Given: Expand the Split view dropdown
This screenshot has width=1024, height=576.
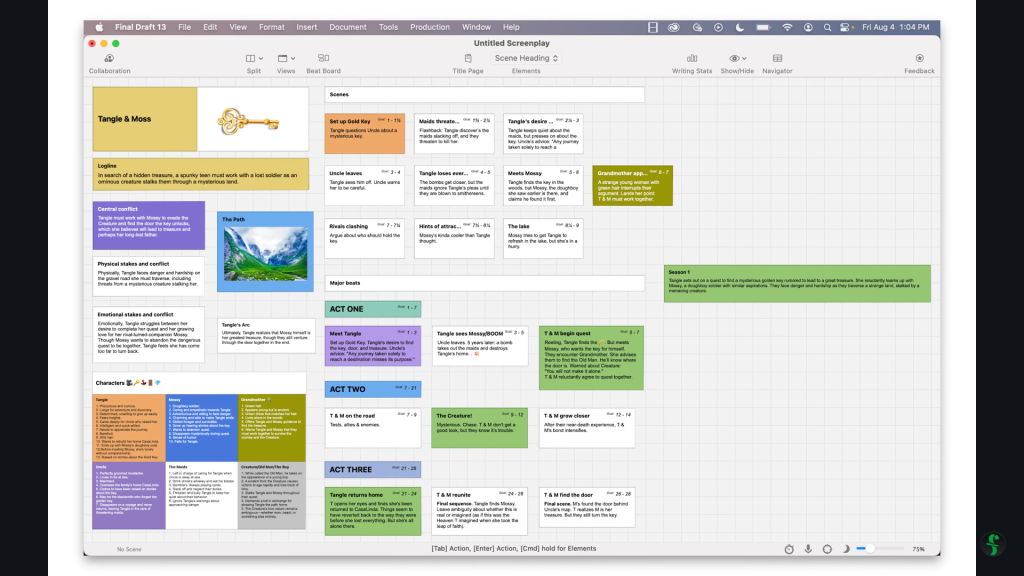Looking at the screenshot, I should [x=254, y=59].
